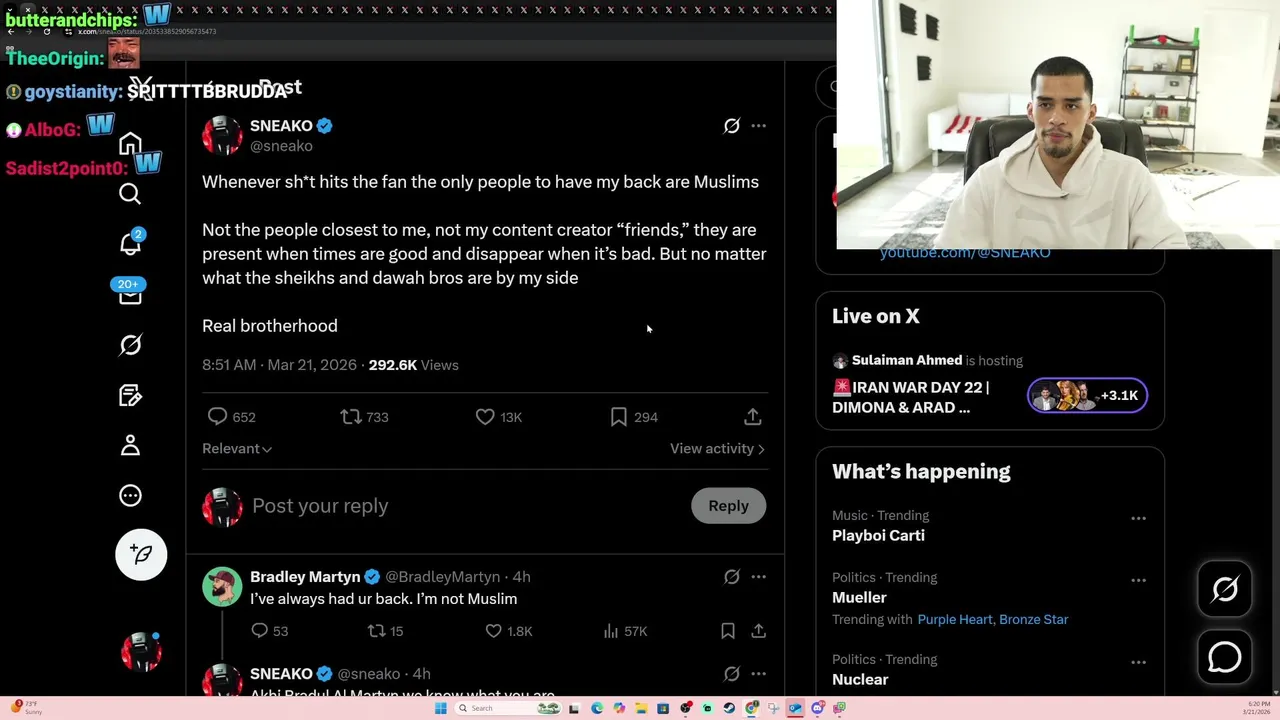Viewport: 1280px width, 720px height.
Task: Open reply comments icon showing 652
Action: point(217,417)
